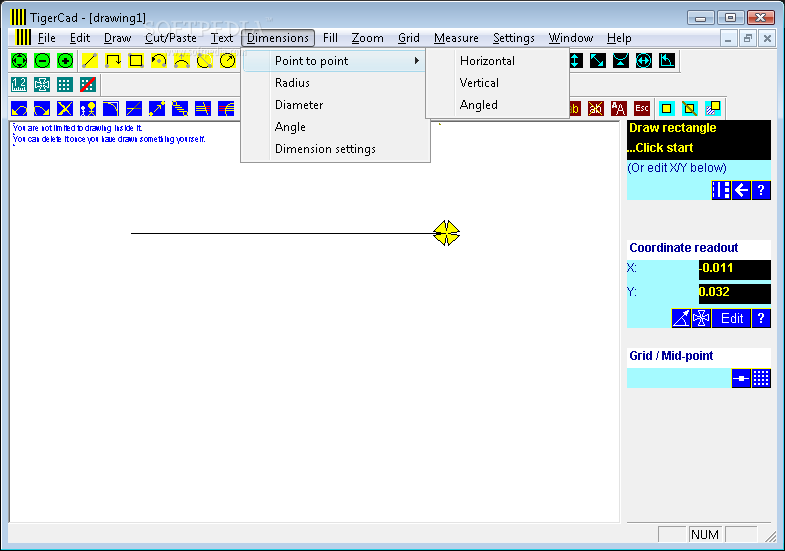Choose Radius from Dimensions menu

(x=335, y=83)
